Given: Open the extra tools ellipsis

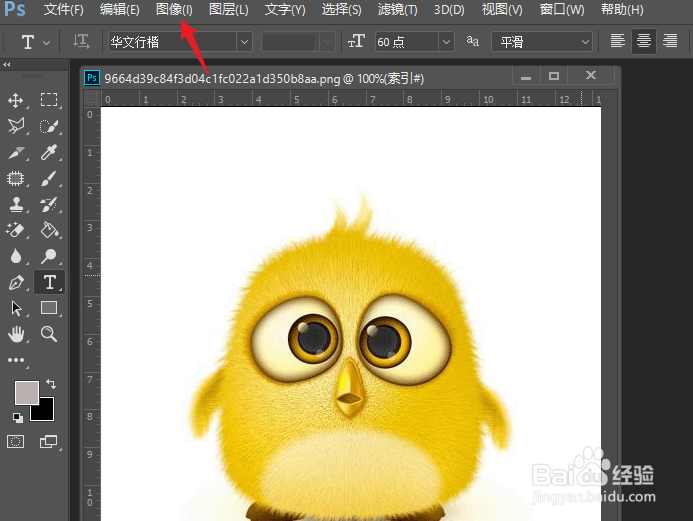Looking at the screenshot, I should 16,361.
